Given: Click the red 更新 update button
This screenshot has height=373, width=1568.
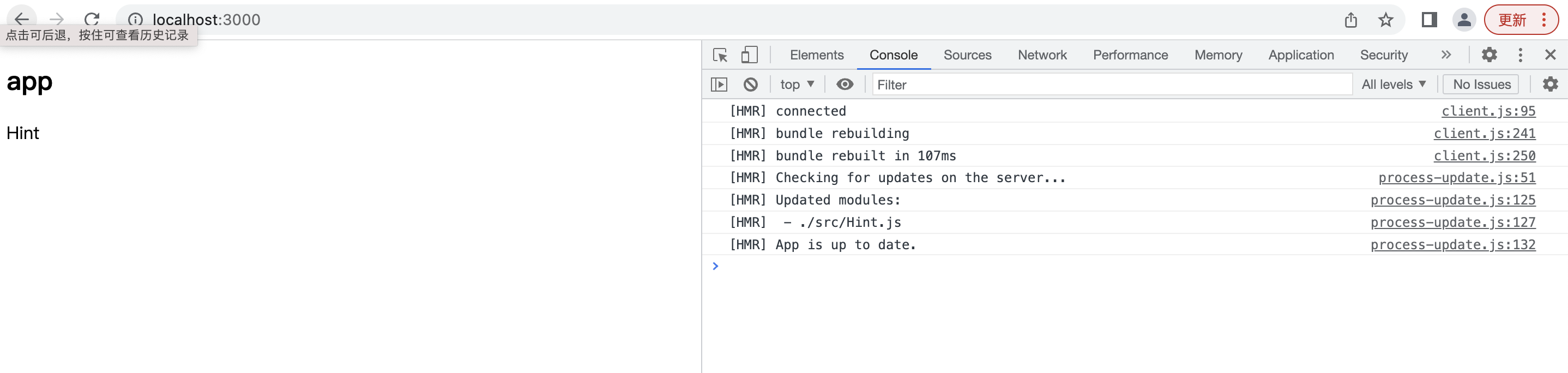Looking at the screenshot, I should click(x=1521, y=20).
